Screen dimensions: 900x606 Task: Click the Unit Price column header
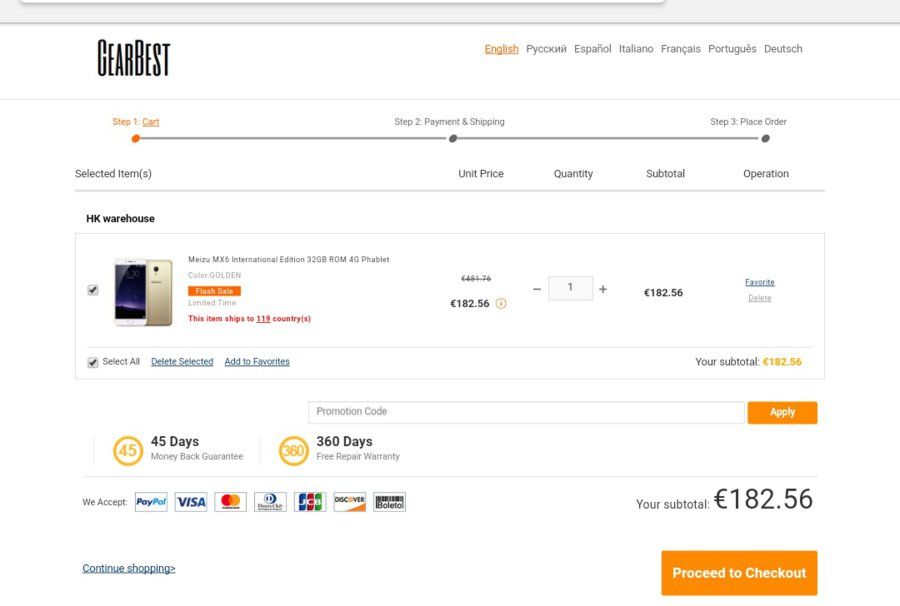[481, 173]
